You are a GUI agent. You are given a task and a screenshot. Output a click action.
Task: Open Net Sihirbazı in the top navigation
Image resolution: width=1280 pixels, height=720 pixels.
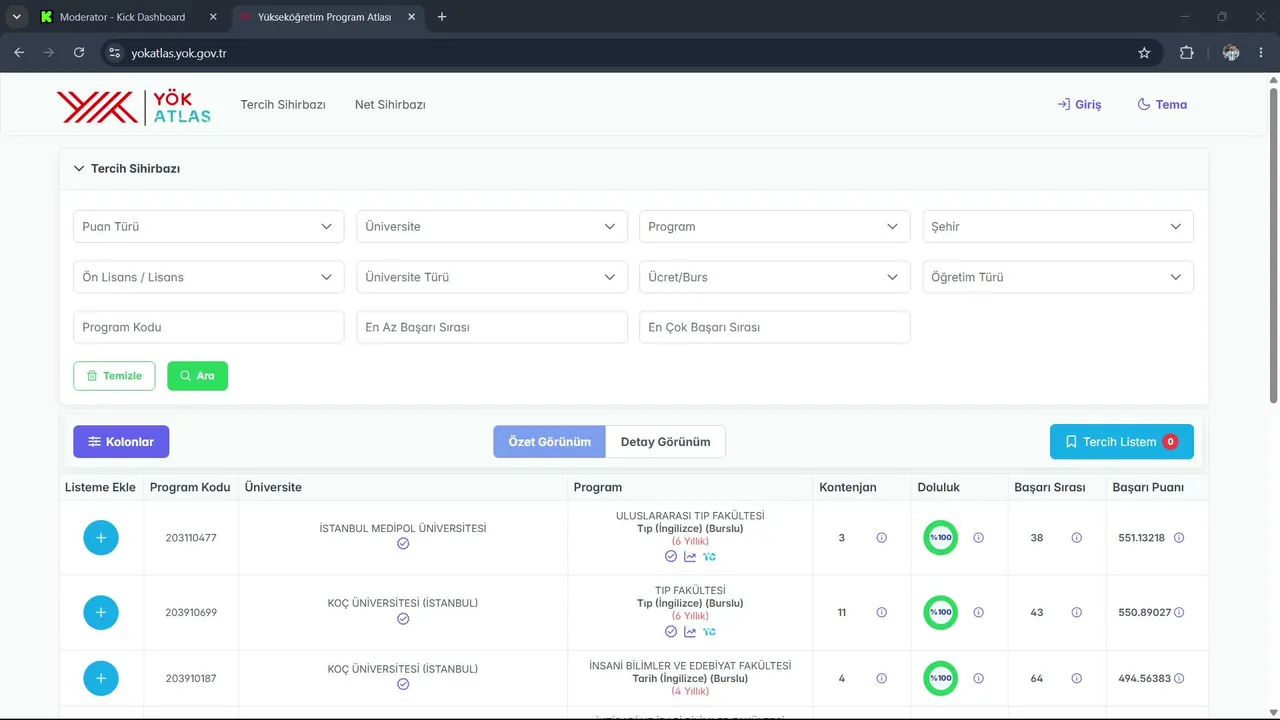[390, 105]
